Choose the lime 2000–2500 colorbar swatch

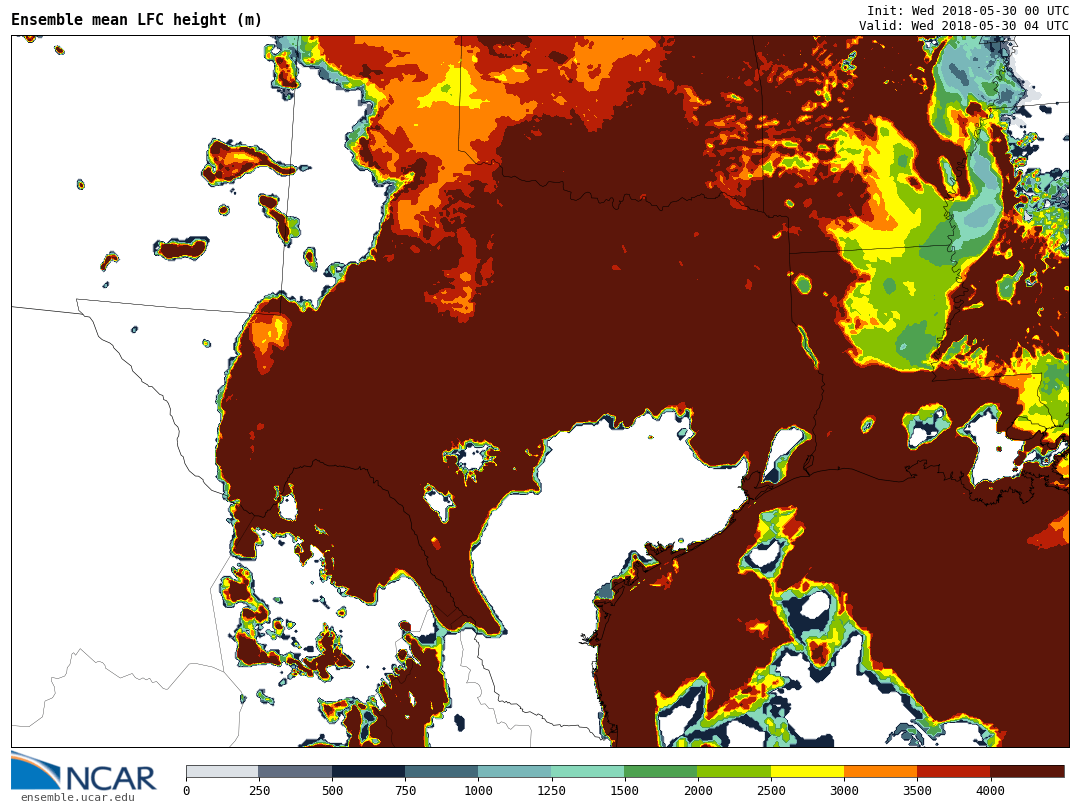click(734, 772)
